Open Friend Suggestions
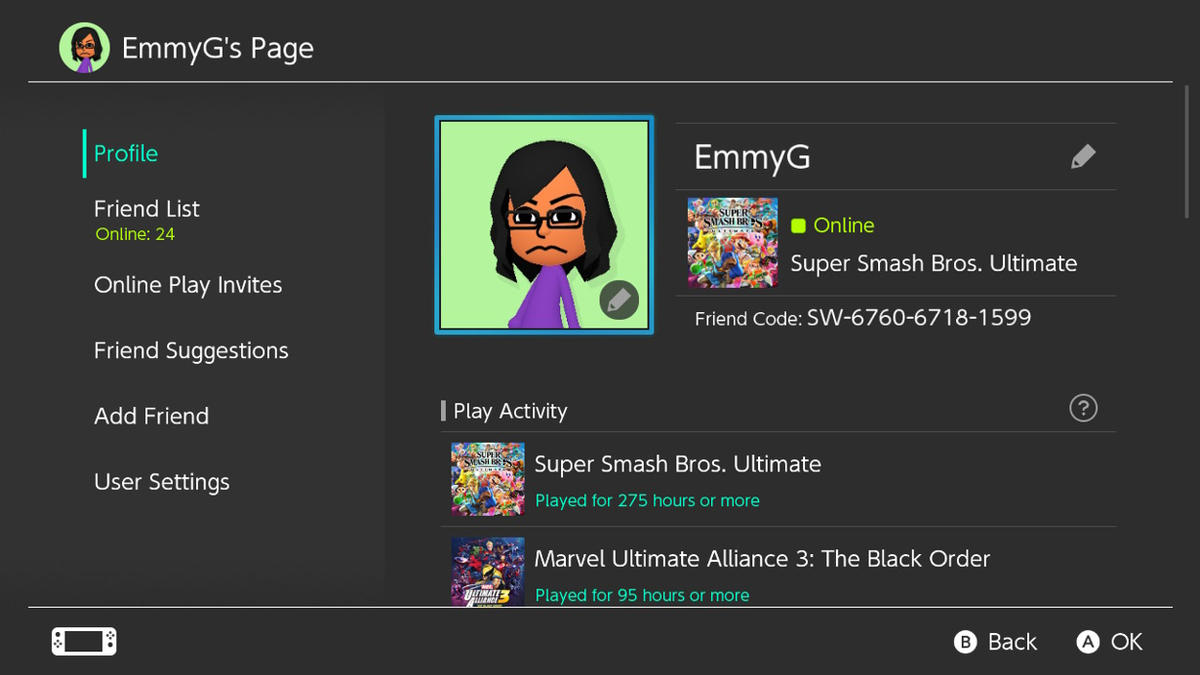The height and width of the screenshot is (675, 1200). 191,351
